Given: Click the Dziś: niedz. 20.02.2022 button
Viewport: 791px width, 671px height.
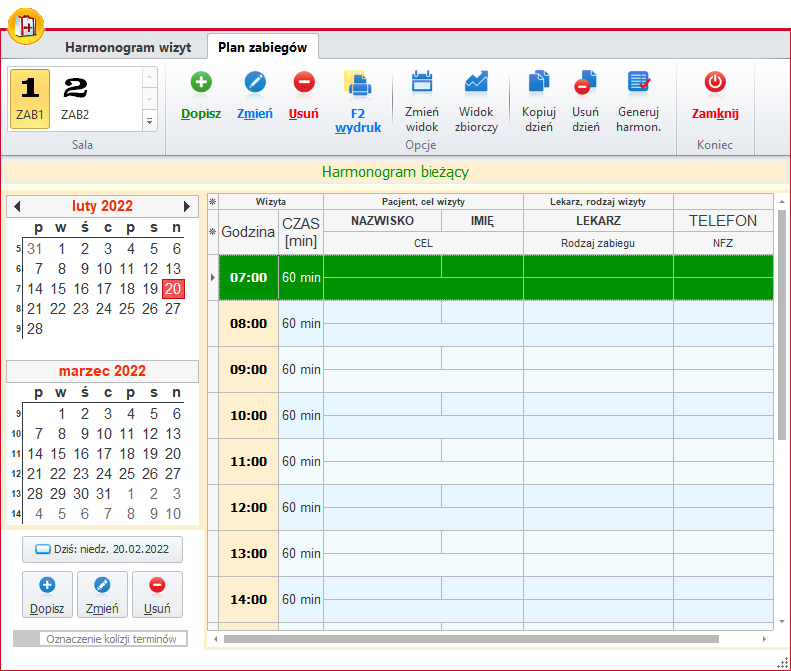Looking at the screenshot, I should click(103, 549).
